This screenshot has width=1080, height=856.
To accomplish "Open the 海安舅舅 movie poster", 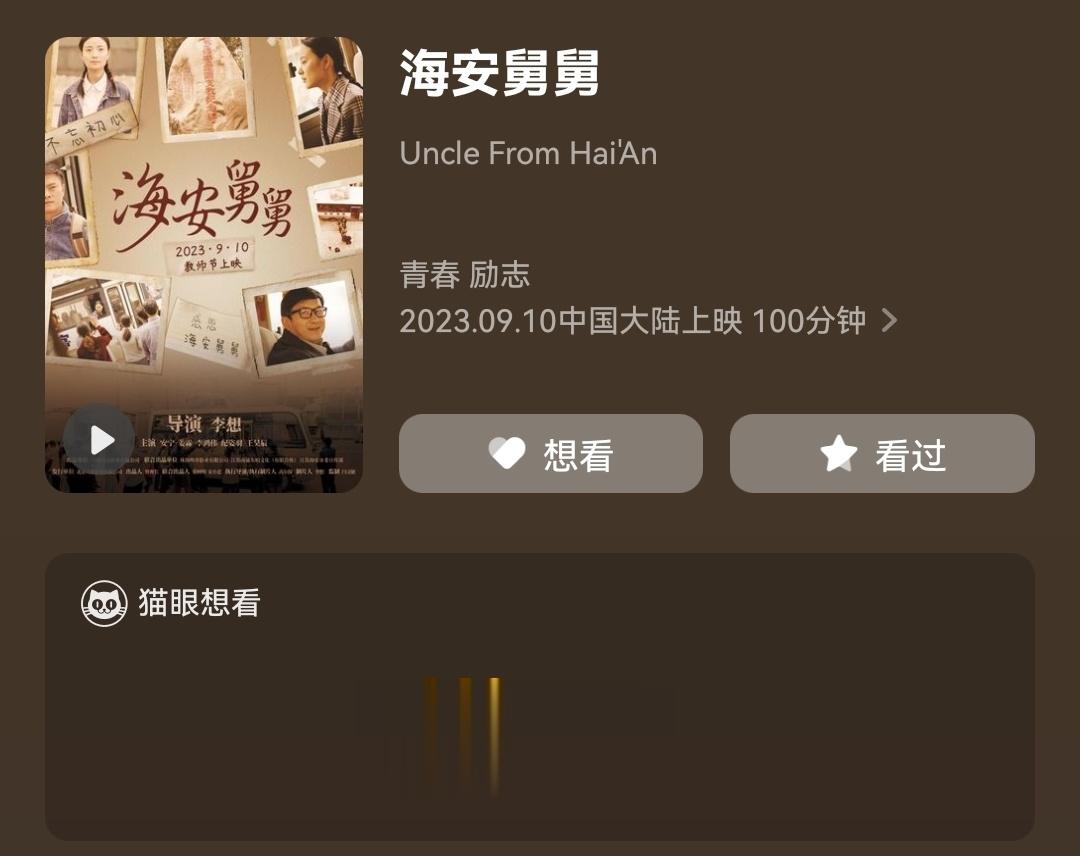I will click(204, 264).
